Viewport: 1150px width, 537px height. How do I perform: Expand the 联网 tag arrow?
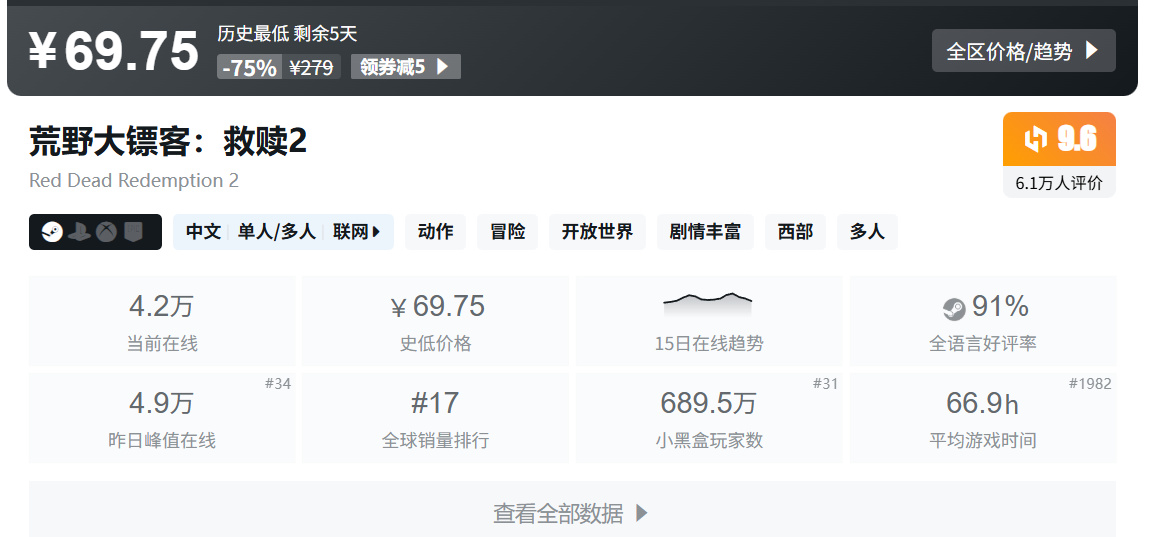(x=376, y=232)
